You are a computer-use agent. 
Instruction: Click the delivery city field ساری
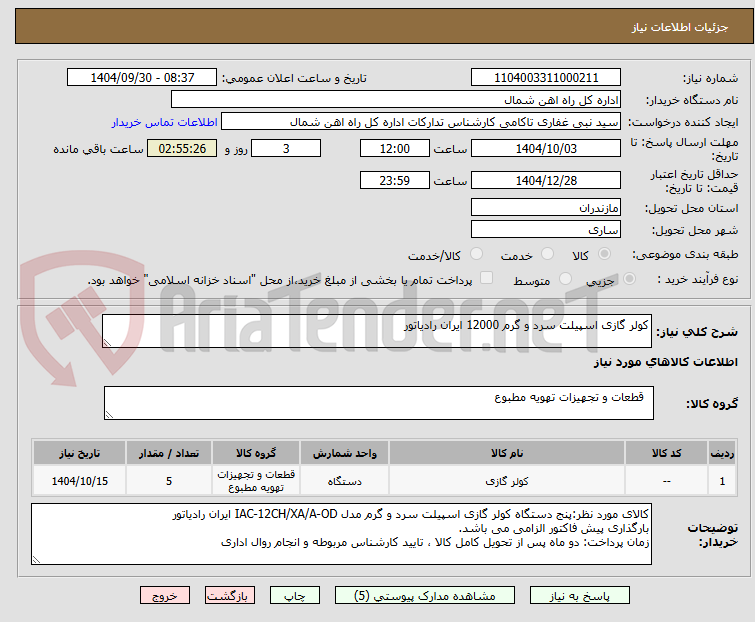click(x=546, y=230)
